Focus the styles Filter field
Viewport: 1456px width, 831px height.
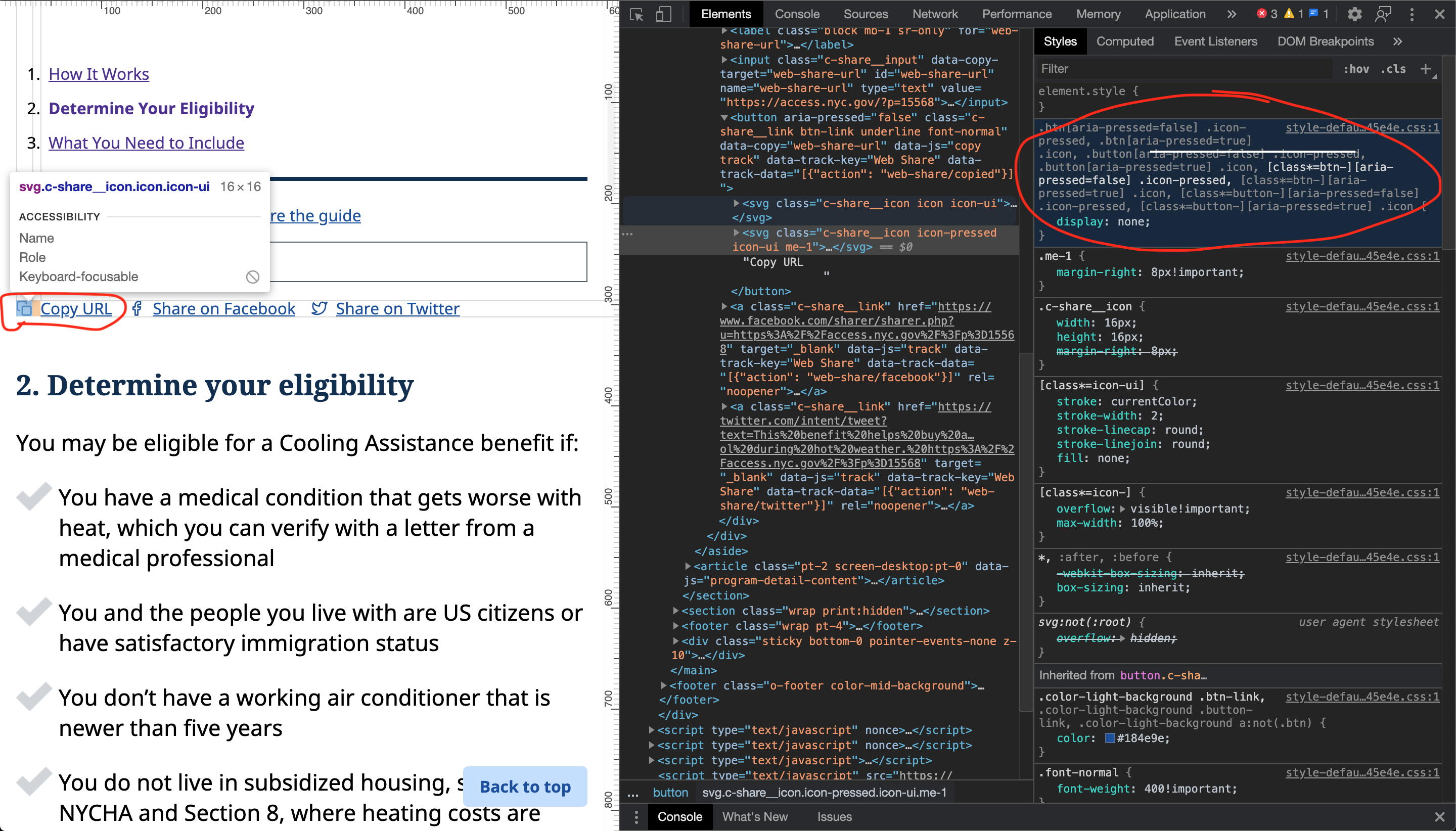pyautogui.click(x=1185, y=69)
